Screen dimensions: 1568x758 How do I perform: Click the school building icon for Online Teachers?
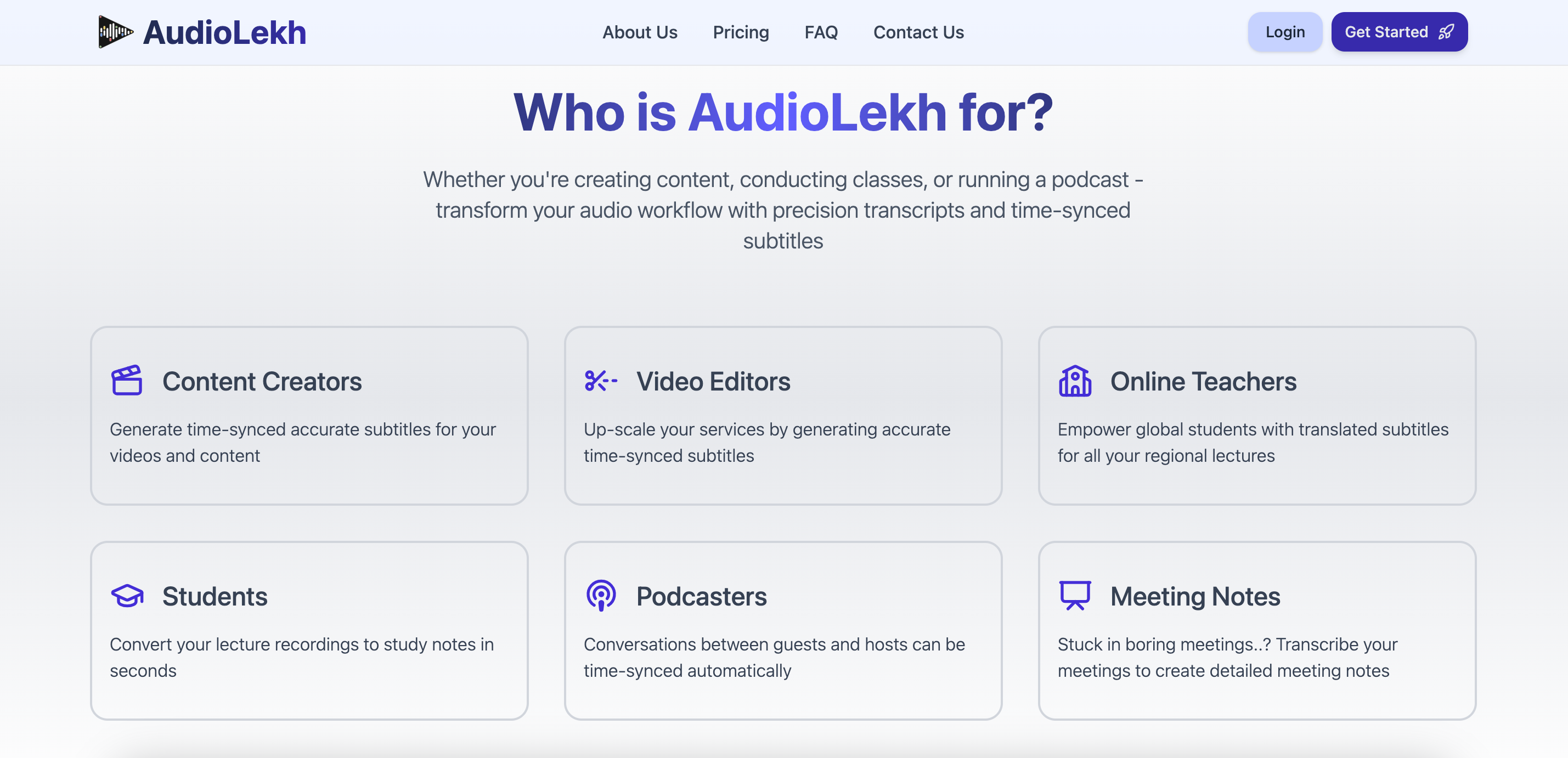(x=1074, y=381)
